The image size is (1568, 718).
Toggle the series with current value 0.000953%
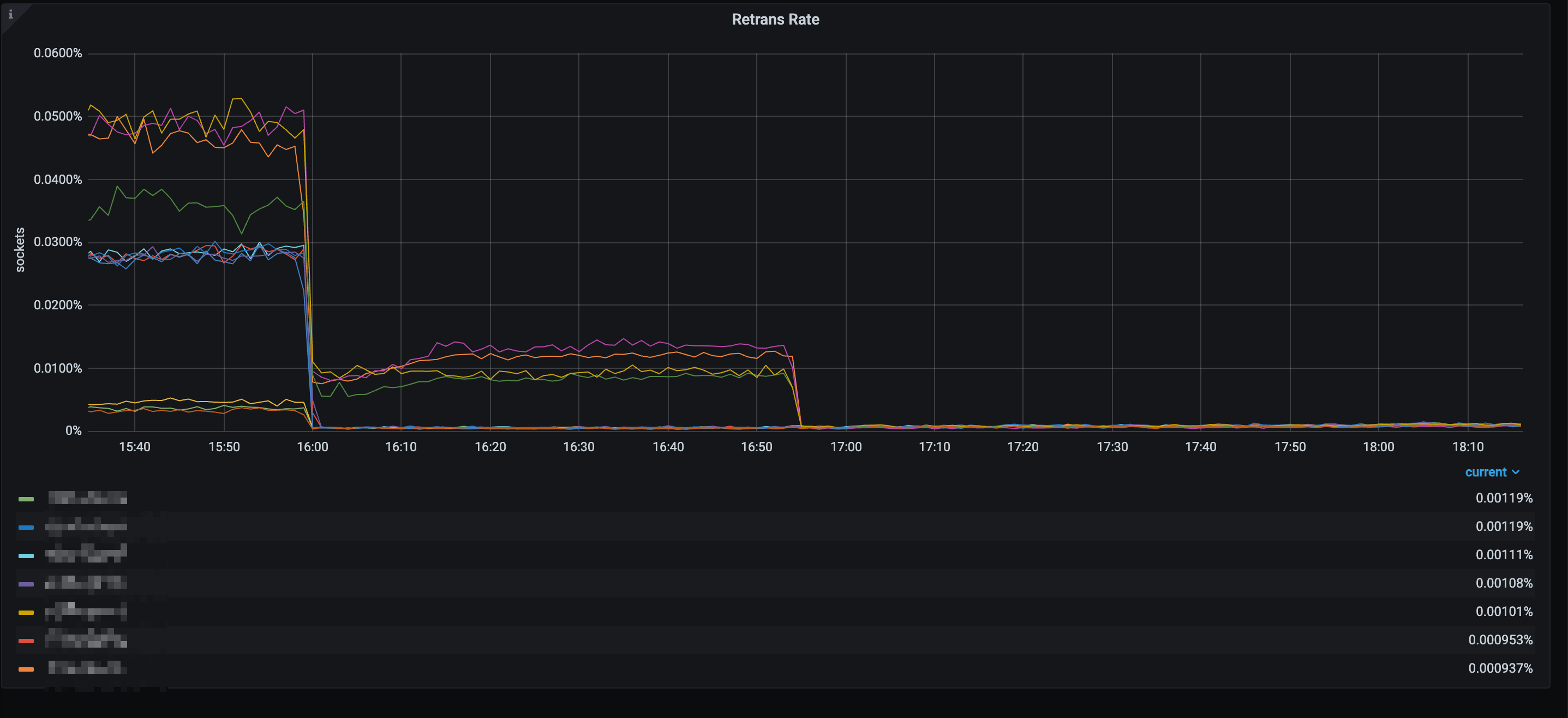pyautogui.click(x=86, y=639)
